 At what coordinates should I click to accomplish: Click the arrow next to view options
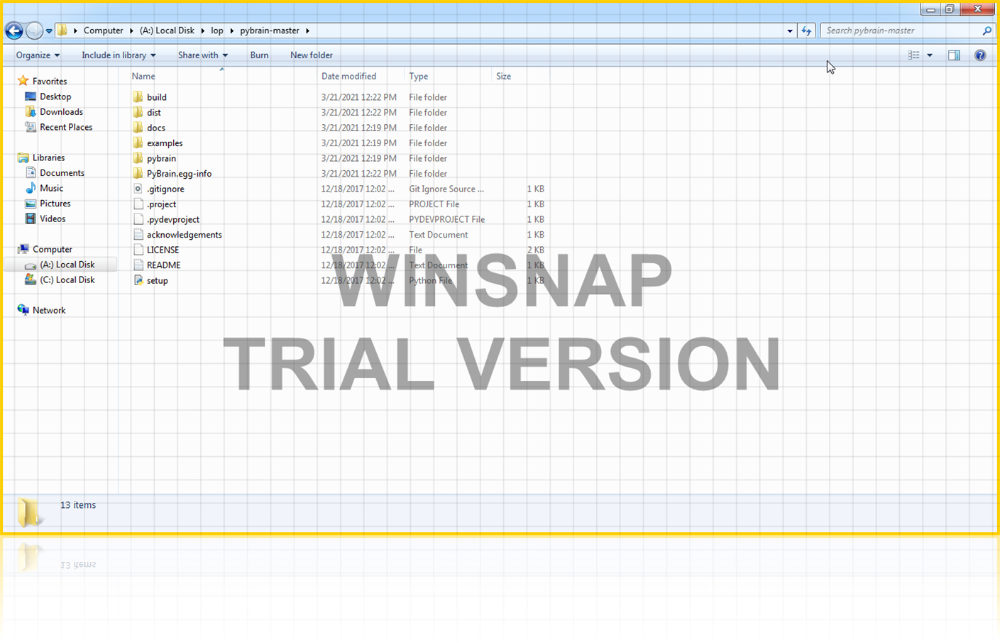[930, 56]
